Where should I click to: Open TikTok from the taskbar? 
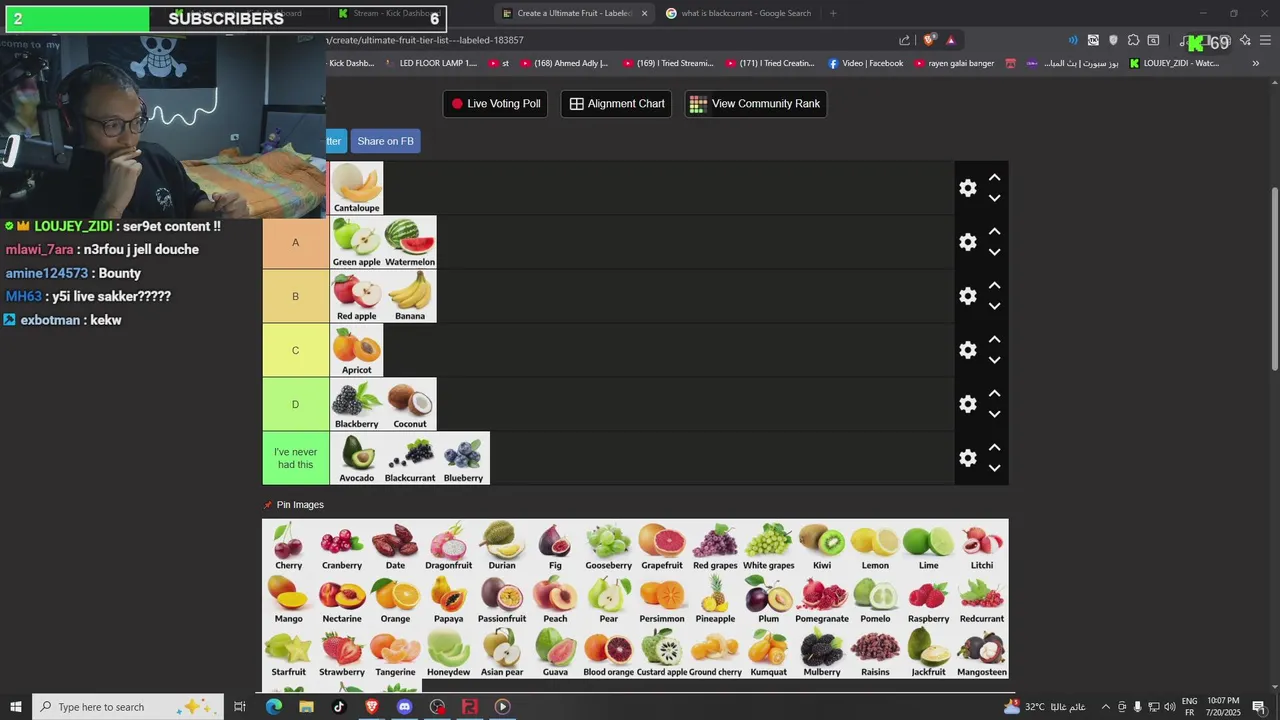339,707
